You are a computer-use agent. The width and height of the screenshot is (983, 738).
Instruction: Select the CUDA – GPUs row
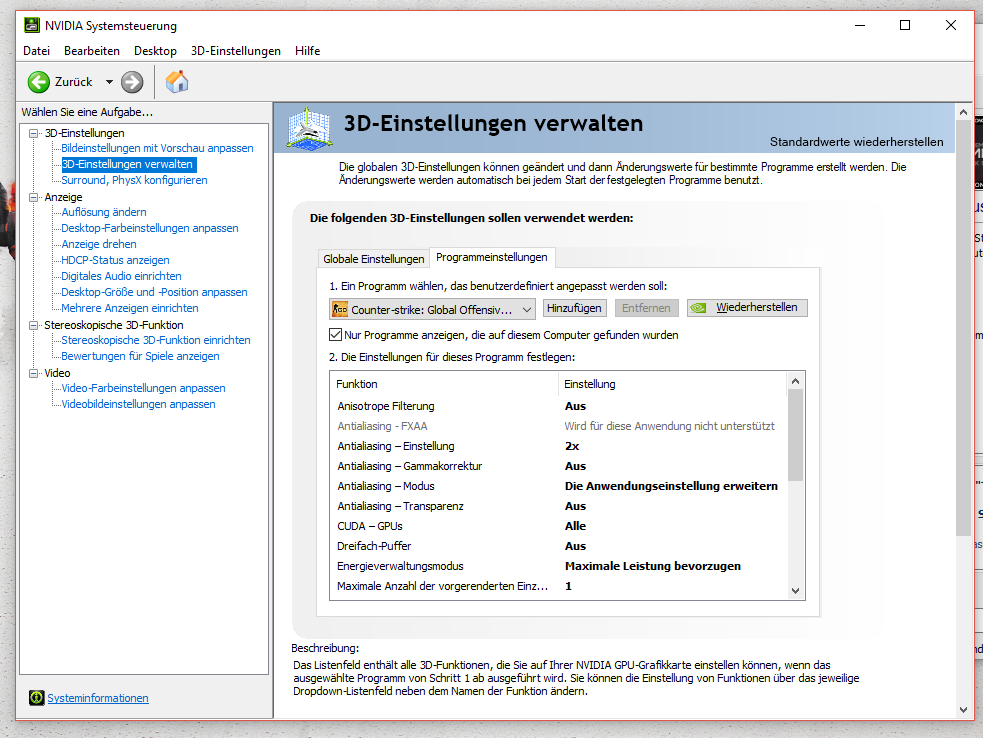pos(558,527)
